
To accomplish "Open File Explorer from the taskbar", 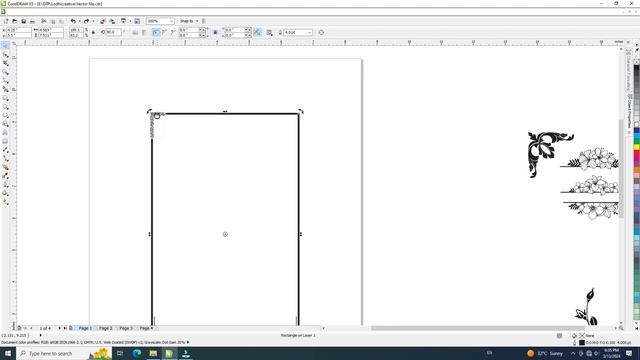I will (x=153, y=353).
